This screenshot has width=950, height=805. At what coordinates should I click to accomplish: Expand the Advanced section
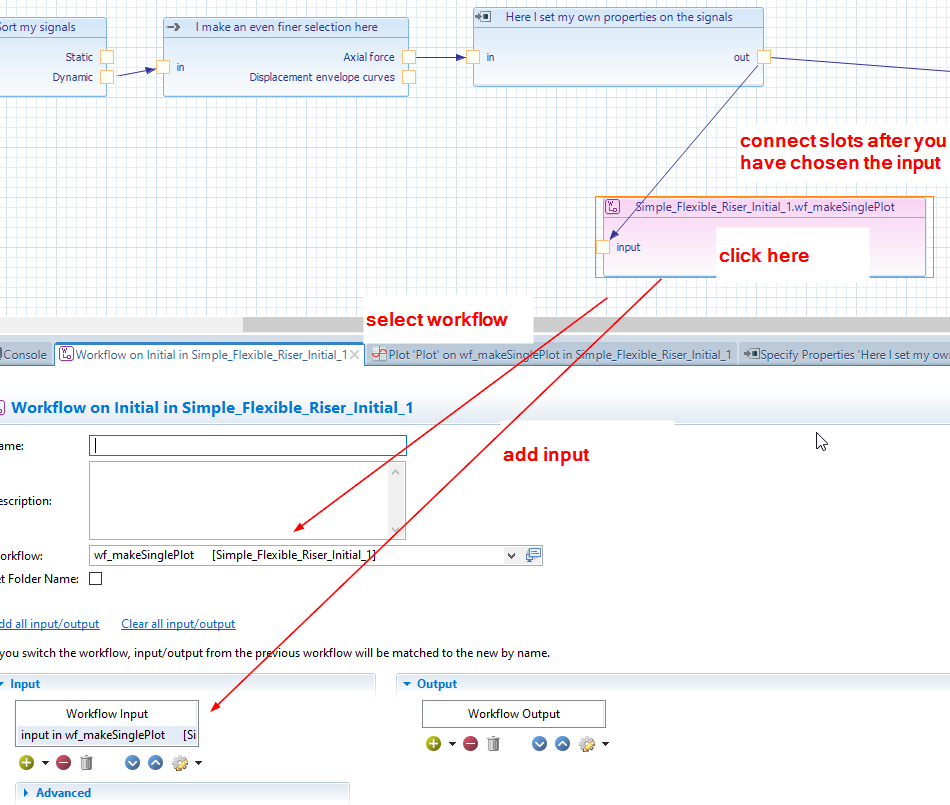[x=63, y=793]
